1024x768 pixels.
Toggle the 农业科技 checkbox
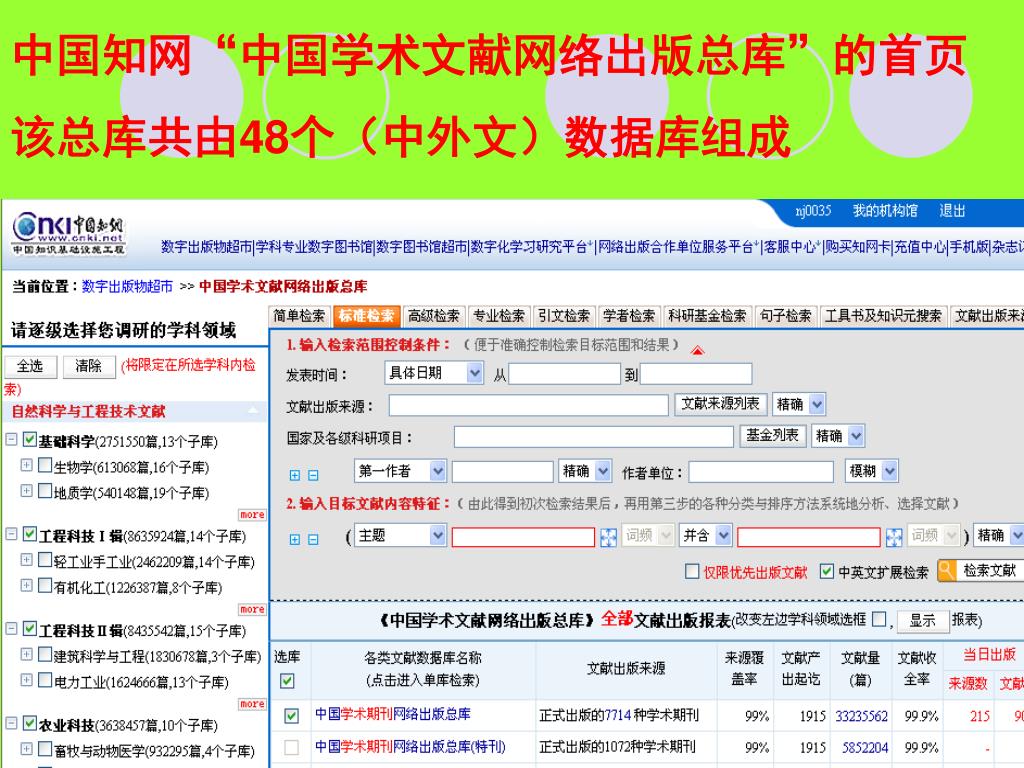point(29,724)
